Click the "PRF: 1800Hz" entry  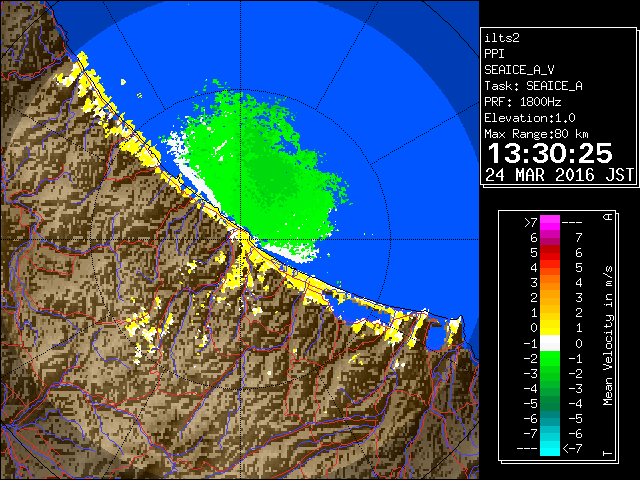click(x=522, y=102)
